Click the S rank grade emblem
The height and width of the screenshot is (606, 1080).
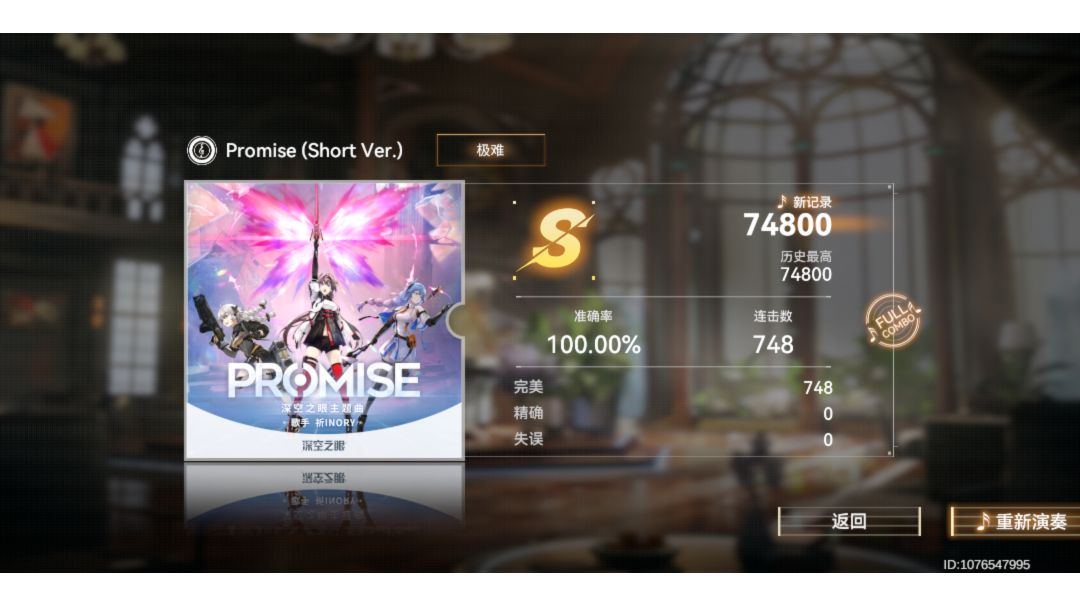pyautogui.click(x=555, y=239)
